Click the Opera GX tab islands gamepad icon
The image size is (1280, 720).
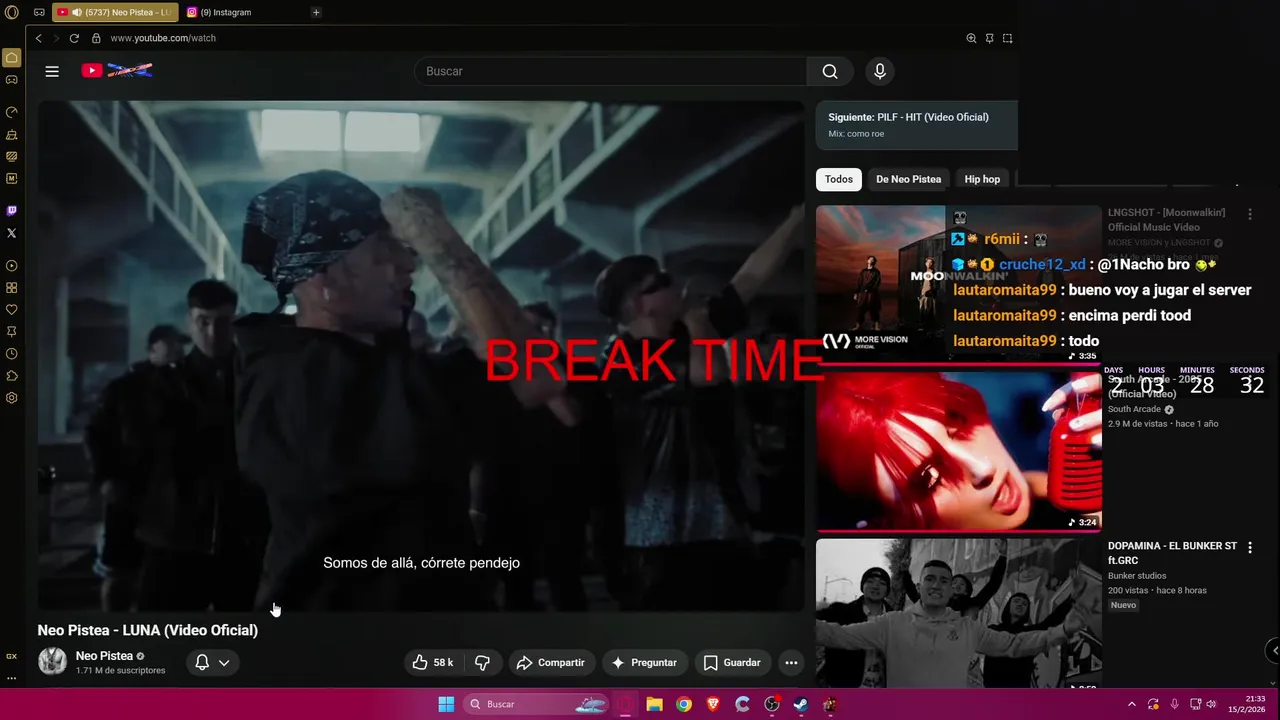pyautogui.click(x=39, y=12)
